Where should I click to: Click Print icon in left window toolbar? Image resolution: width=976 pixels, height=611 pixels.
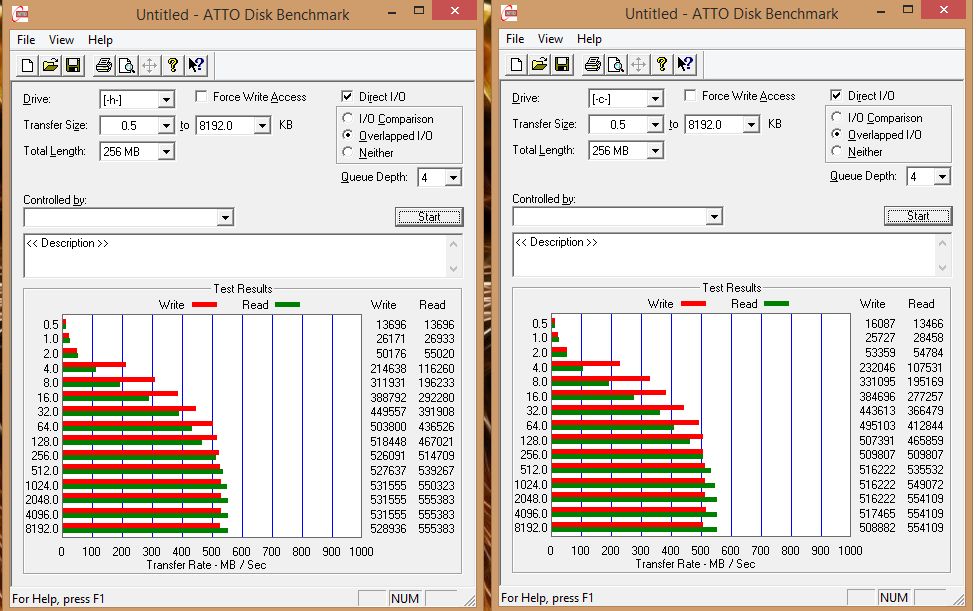pos(103,65)
